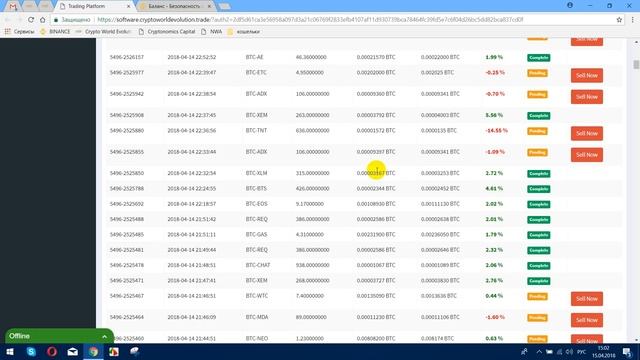Screen dimensions: 640x360
Task: Open the Crypto World Evolution bookmark
Action: (x=103, y=31)
